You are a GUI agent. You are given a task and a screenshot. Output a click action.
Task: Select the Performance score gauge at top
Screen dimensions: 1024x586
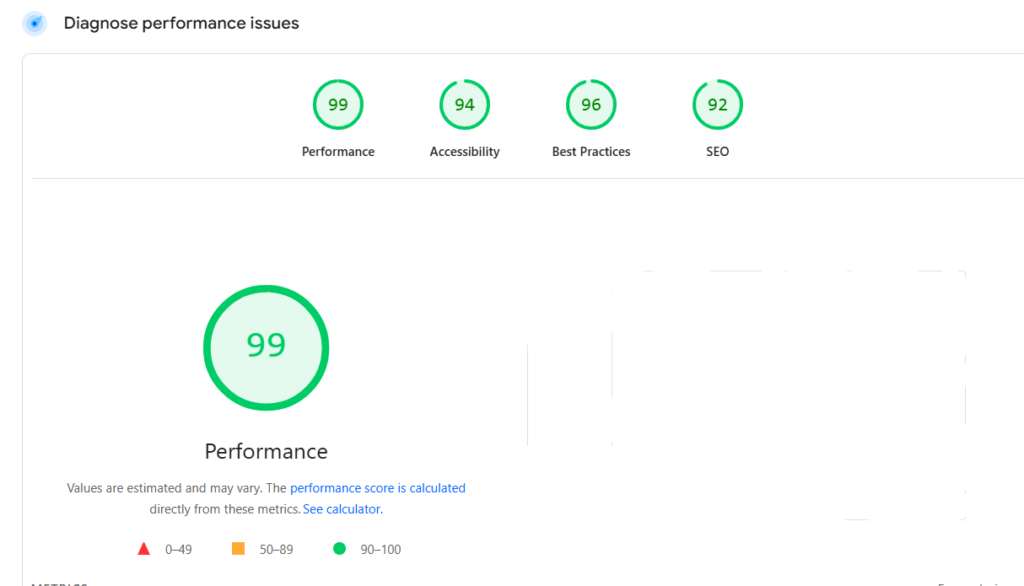338,104
